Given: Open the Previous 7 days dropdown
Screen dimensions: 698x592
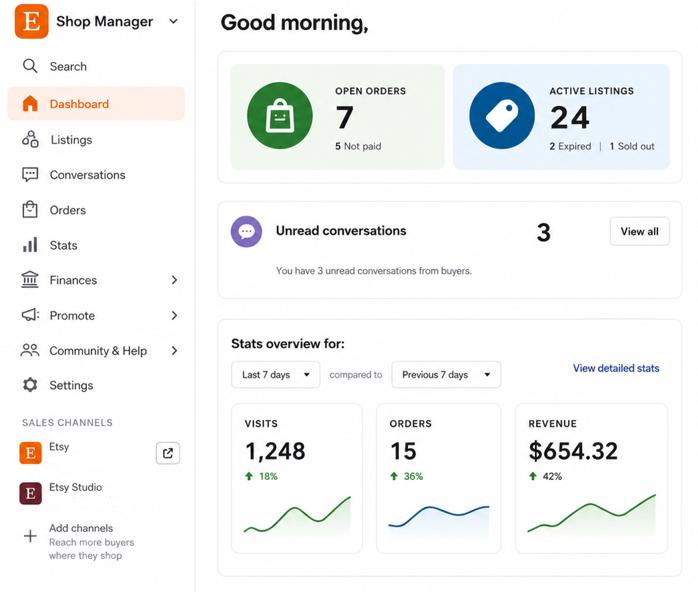Looking at the screenshot, I should (x=446, y=375).
